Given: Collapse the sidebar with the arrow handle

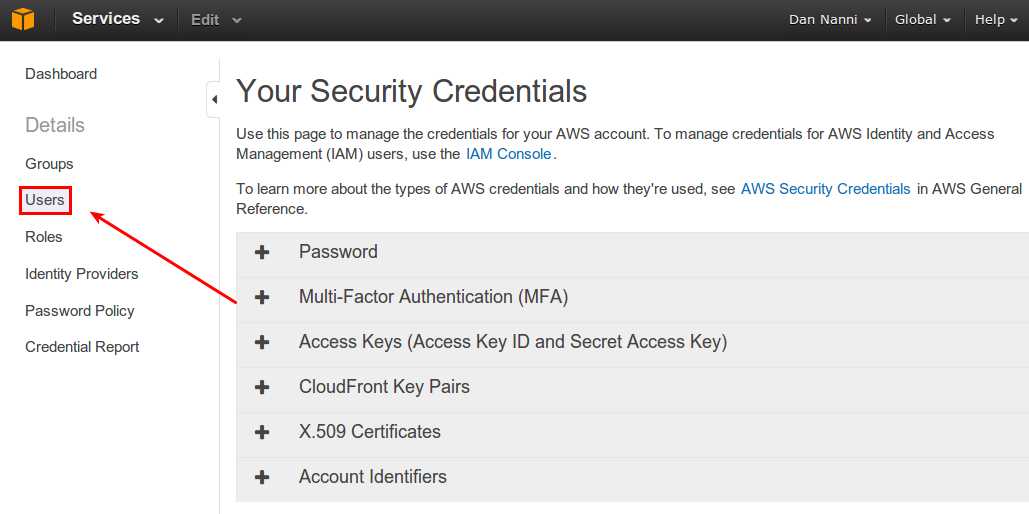Looking at the screenshot, I should [213, 100].
